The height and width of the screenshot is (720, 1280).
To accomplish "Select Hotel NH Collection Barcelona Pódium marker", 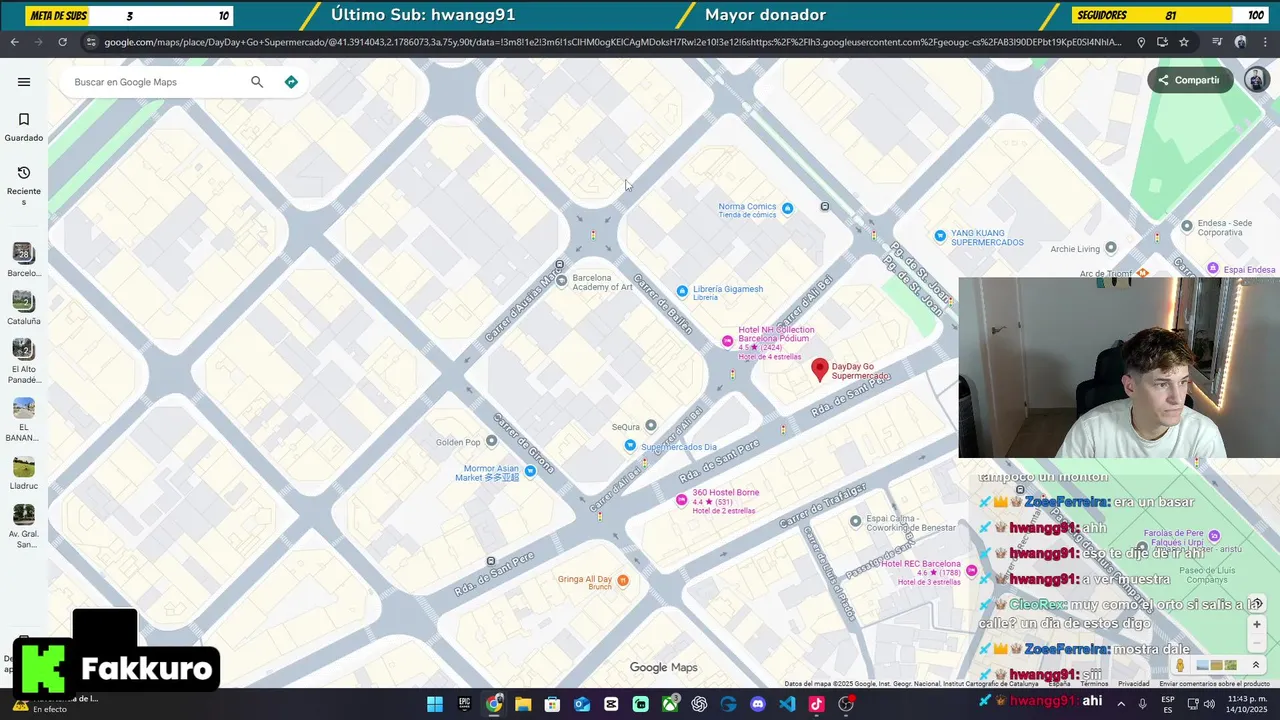I will pyautogui.click(x=727, y=342).
